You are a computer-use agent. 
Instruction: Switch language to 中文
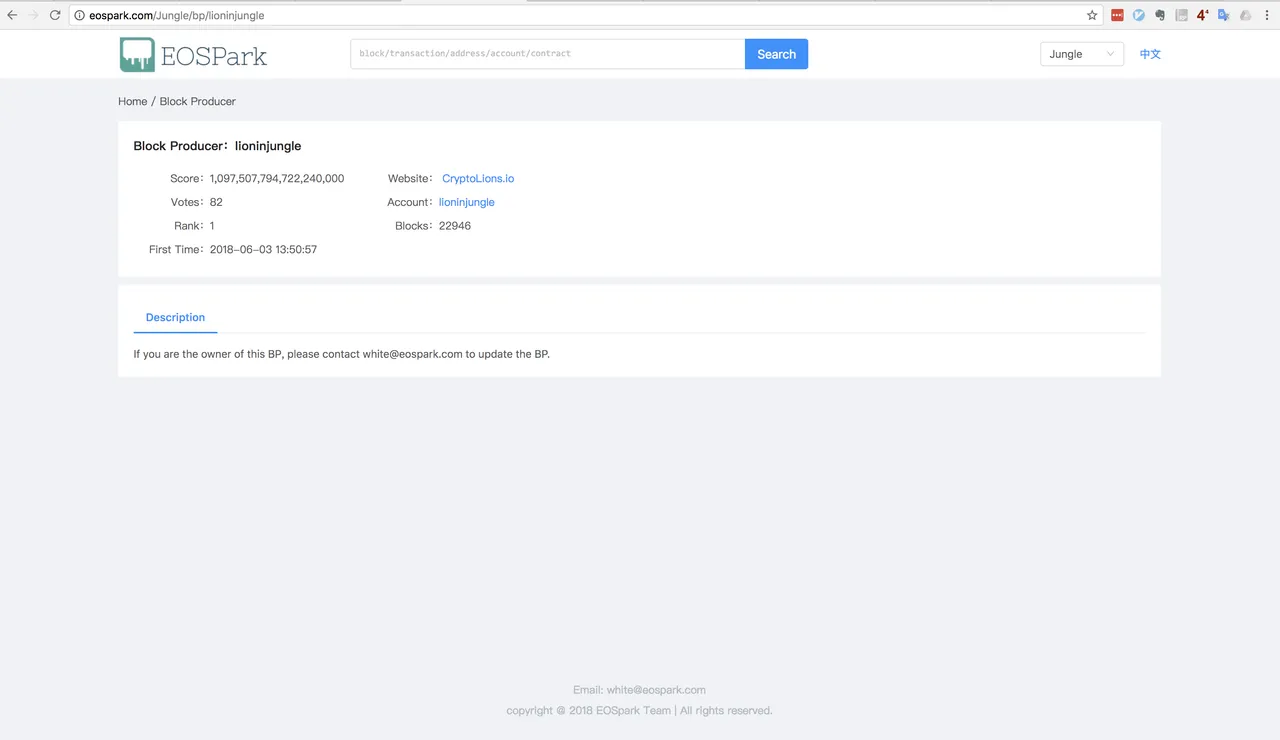point(1150,54)
